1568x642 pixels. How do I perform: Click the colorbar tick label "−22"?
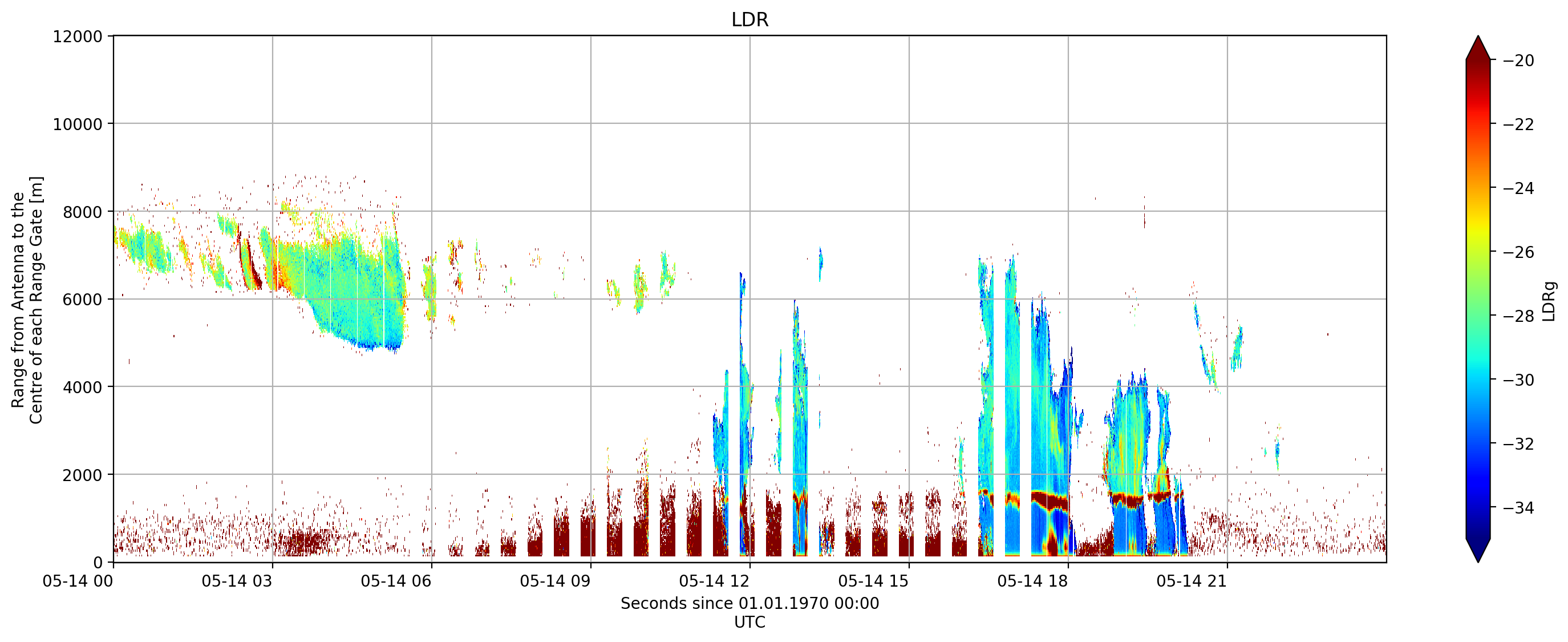tap(1518, 124)
